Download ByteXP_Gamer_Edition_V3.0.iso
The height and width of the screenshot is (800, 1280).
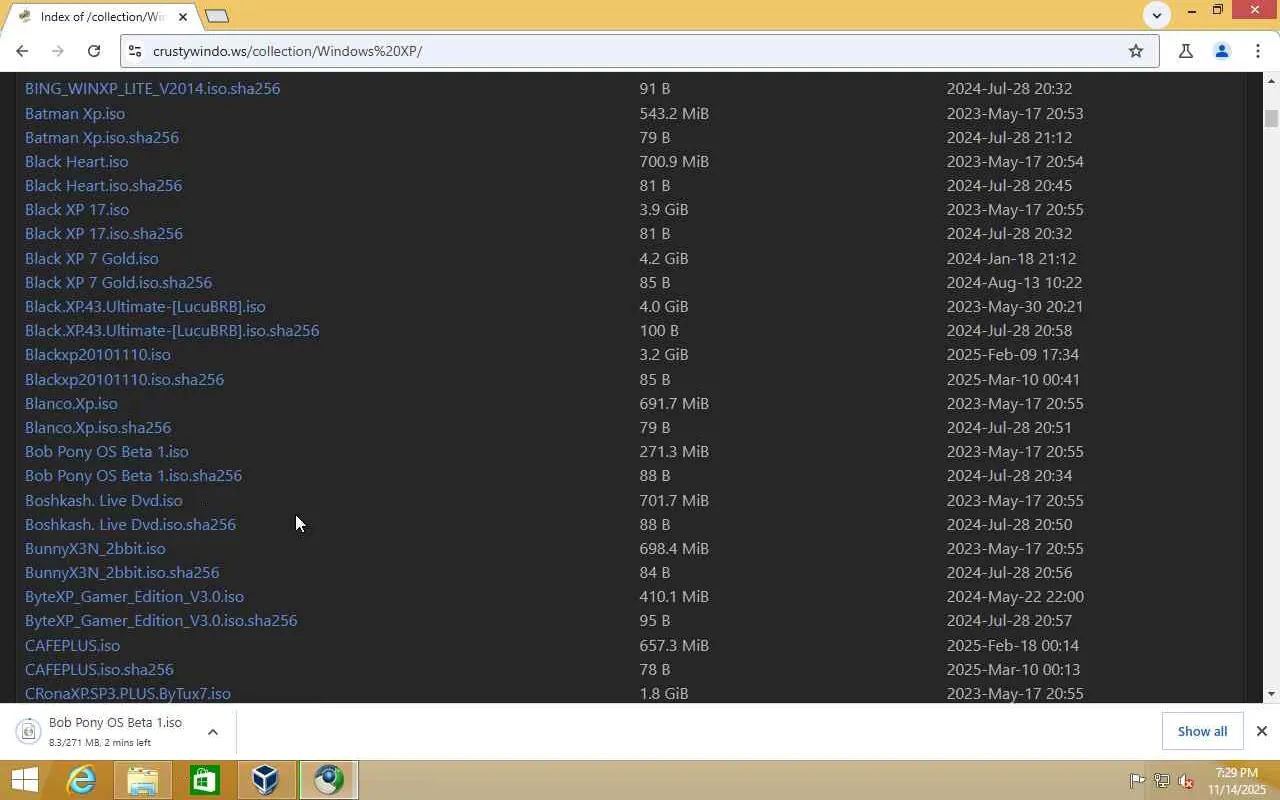click(x=134, y=596)
